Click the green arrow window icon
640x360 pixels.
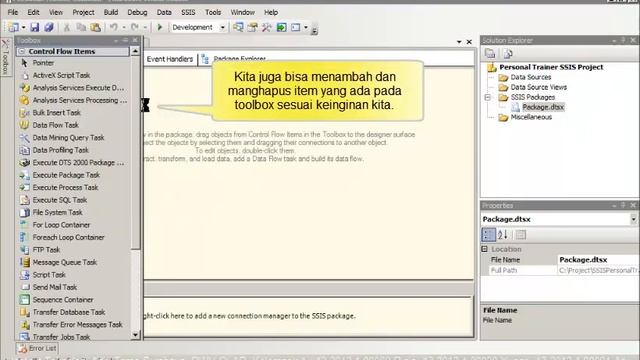(281, 27)
